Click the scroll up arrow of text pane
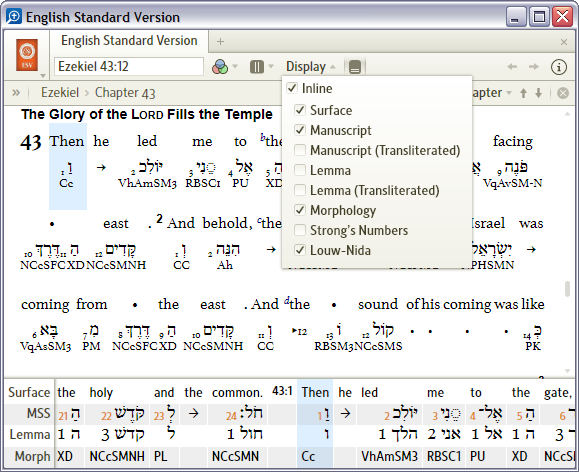Image resolution: width=579 pixels, height=472 pixels. (567, 114)
